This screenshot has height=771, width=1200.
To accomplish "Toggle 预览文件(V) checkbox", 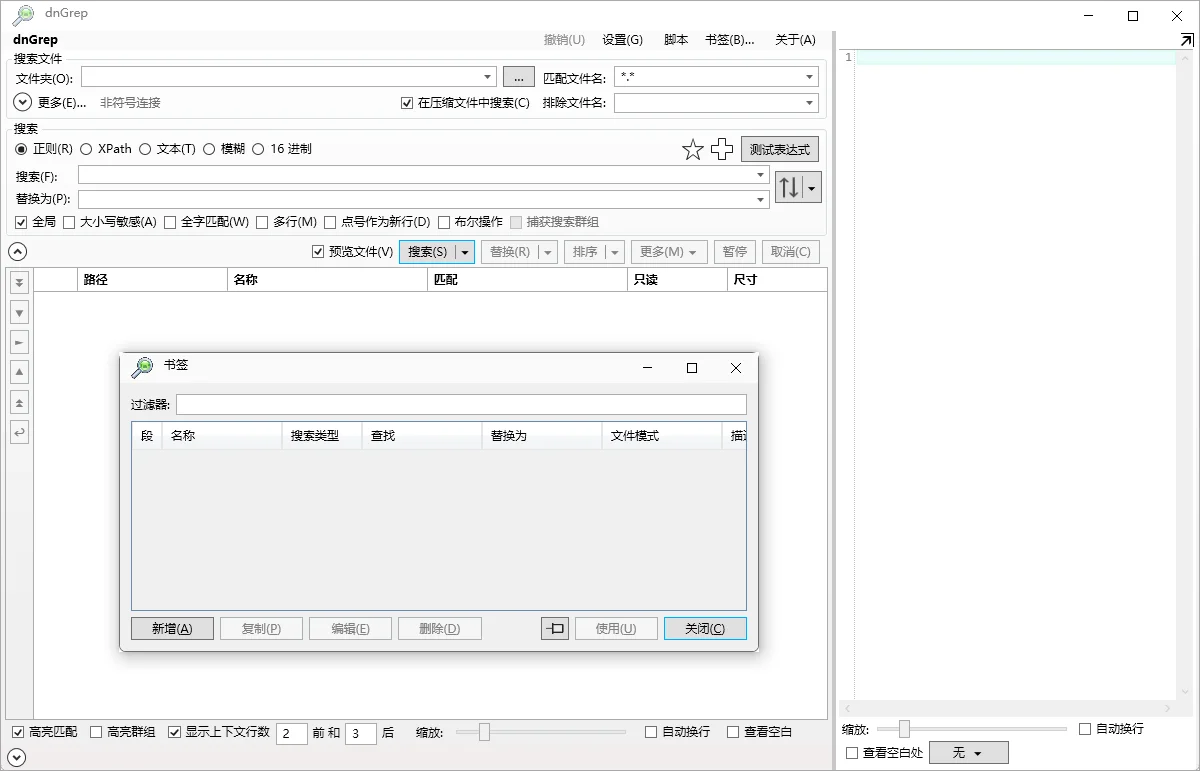I will [x=319, y=252].
